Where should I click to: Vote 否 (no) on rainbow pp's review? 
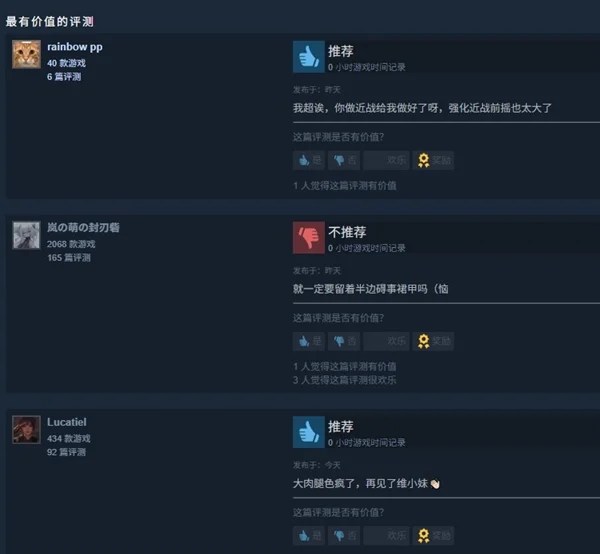tap(344, 160)
